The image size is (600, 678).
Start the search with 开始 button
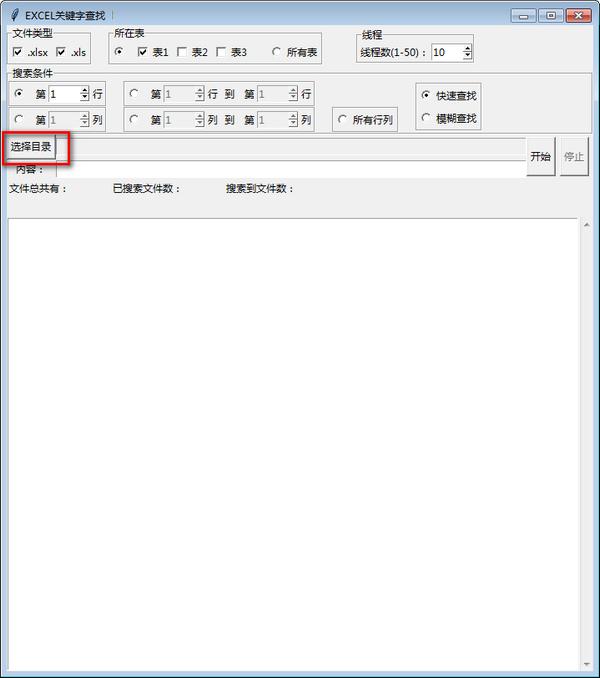(x=540, y=156)
